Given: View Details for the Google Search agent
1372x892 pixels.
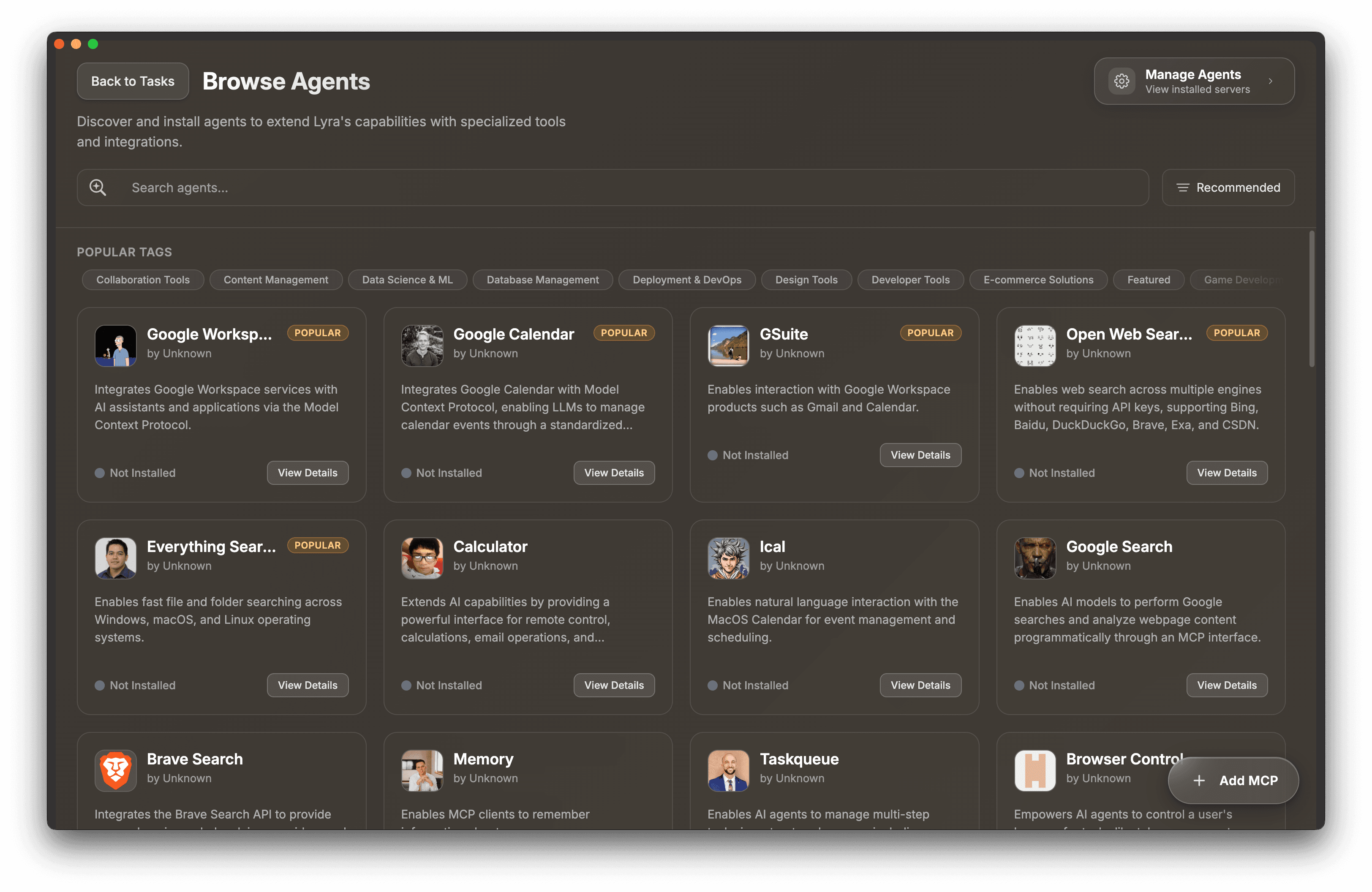Looking at the screenshot, I should click(1227, 685).
